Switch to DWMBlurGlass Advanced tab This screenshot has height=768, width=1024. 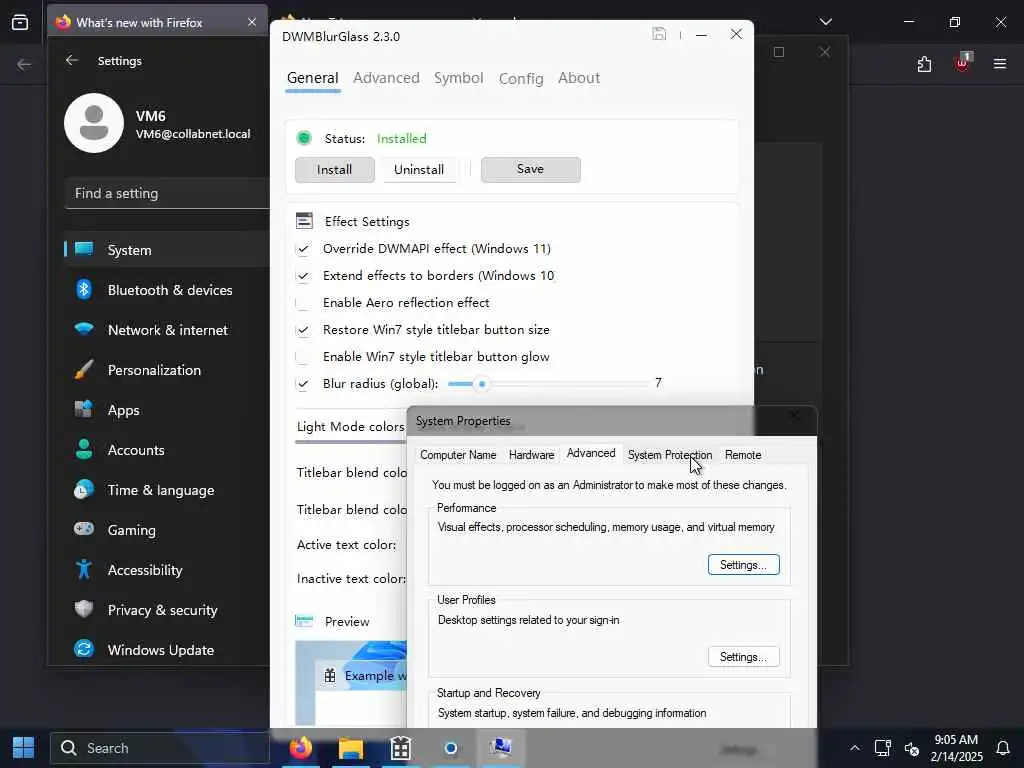click(x=387, y=78)
